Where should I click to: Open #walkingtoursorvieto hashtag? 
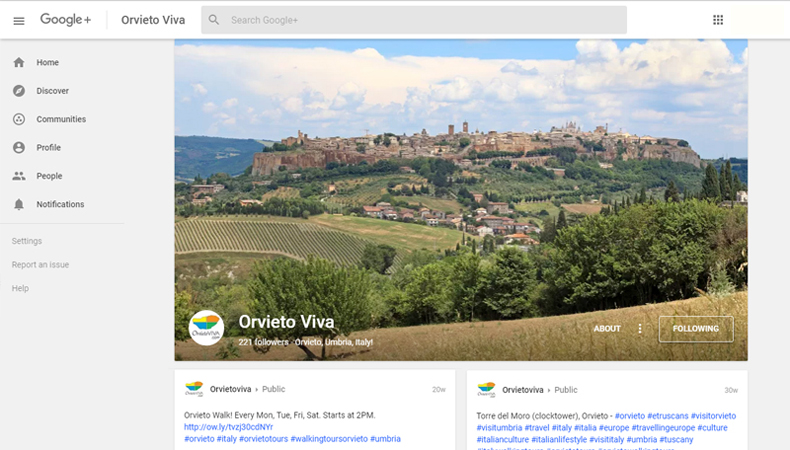tap(329, 439)
